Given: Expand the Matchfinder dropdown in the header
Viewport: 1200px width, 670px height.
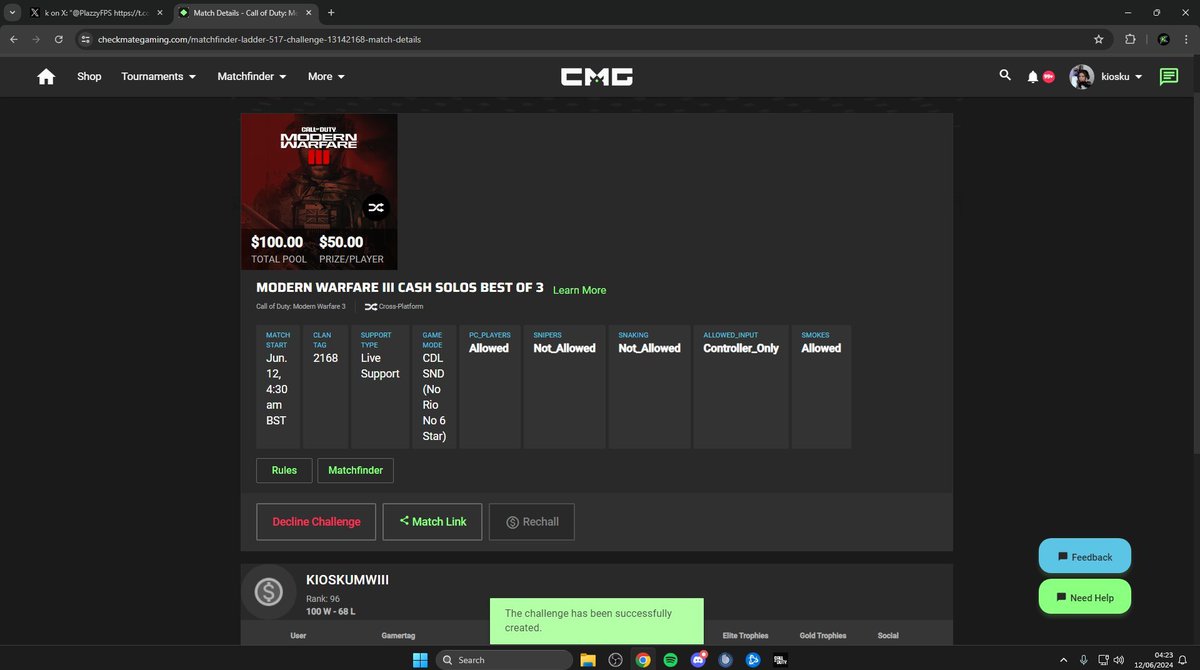Looking at the screenshot, I should pos(252,76).
